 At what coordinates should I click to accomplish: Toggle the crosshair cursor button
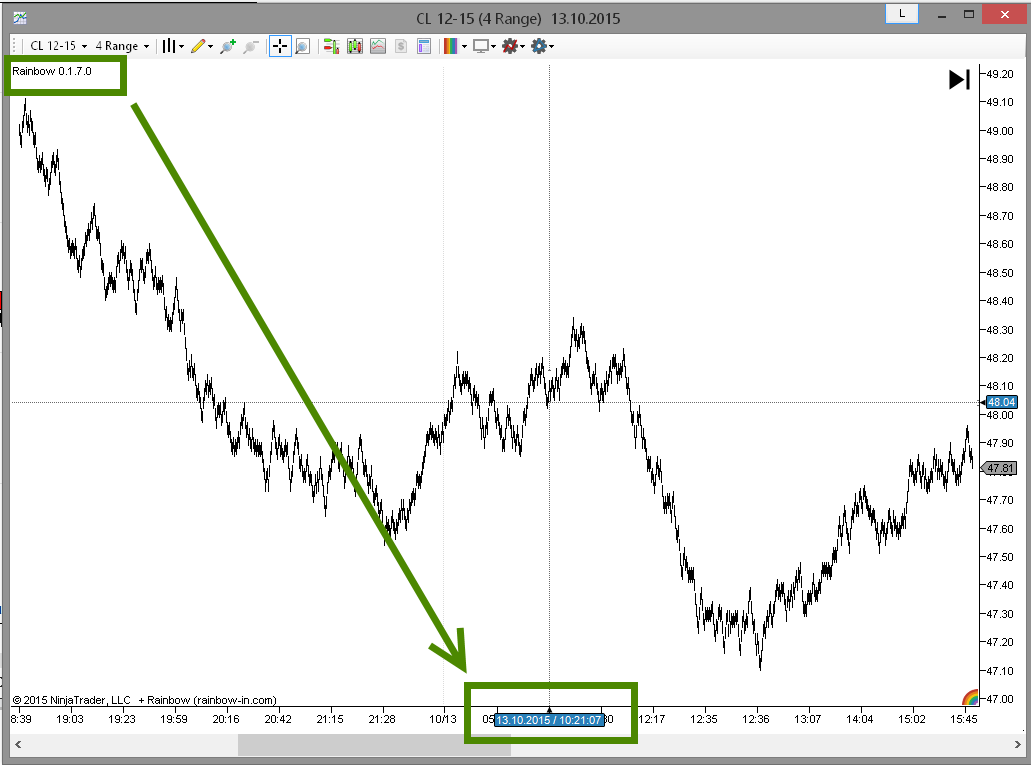279,46
